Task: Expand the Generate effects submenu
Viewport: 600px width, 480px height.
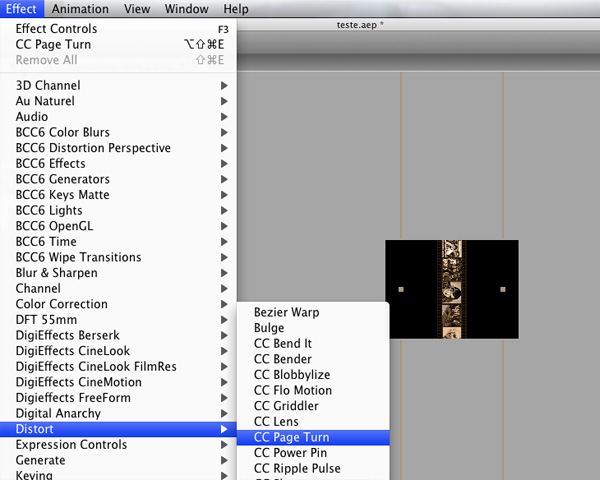Action: (40, 460)
